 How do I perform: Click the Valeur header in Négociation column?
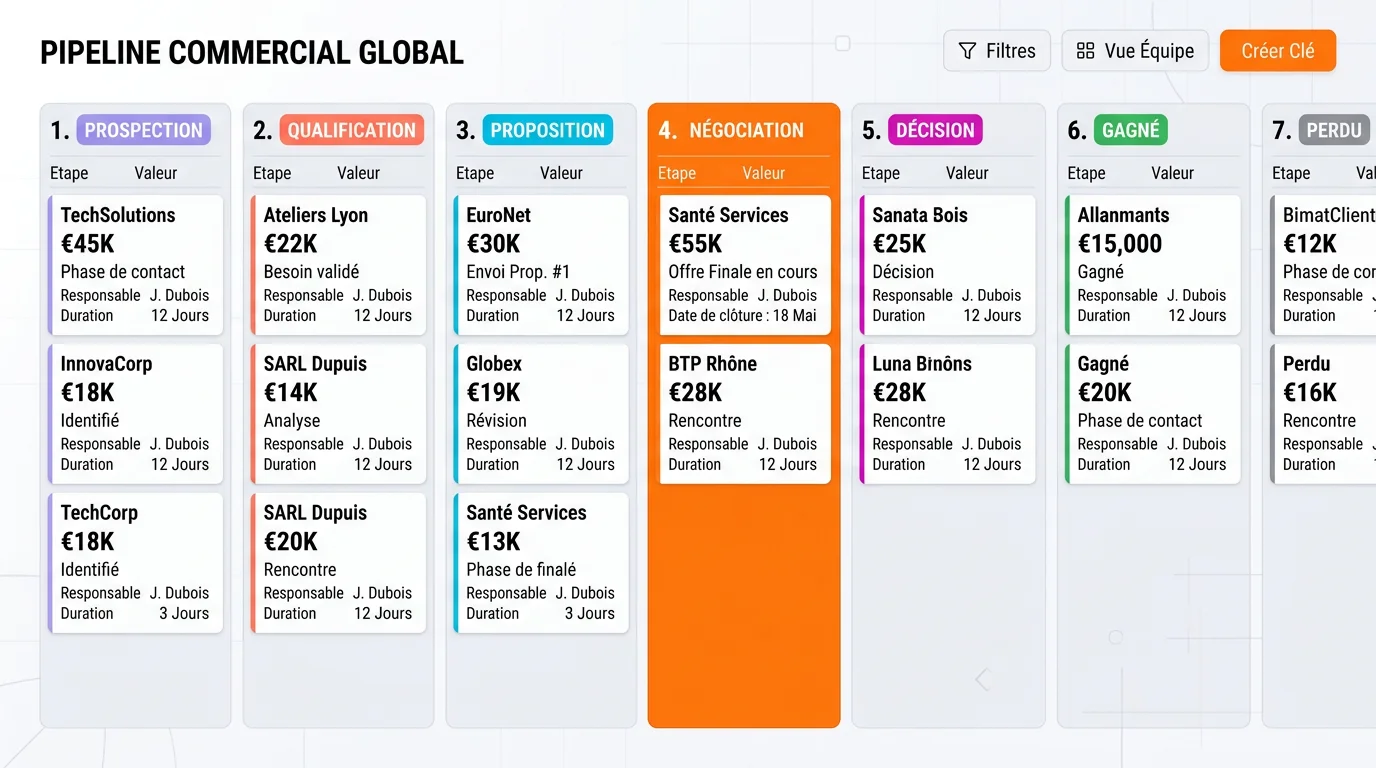(x=763, y=173)
